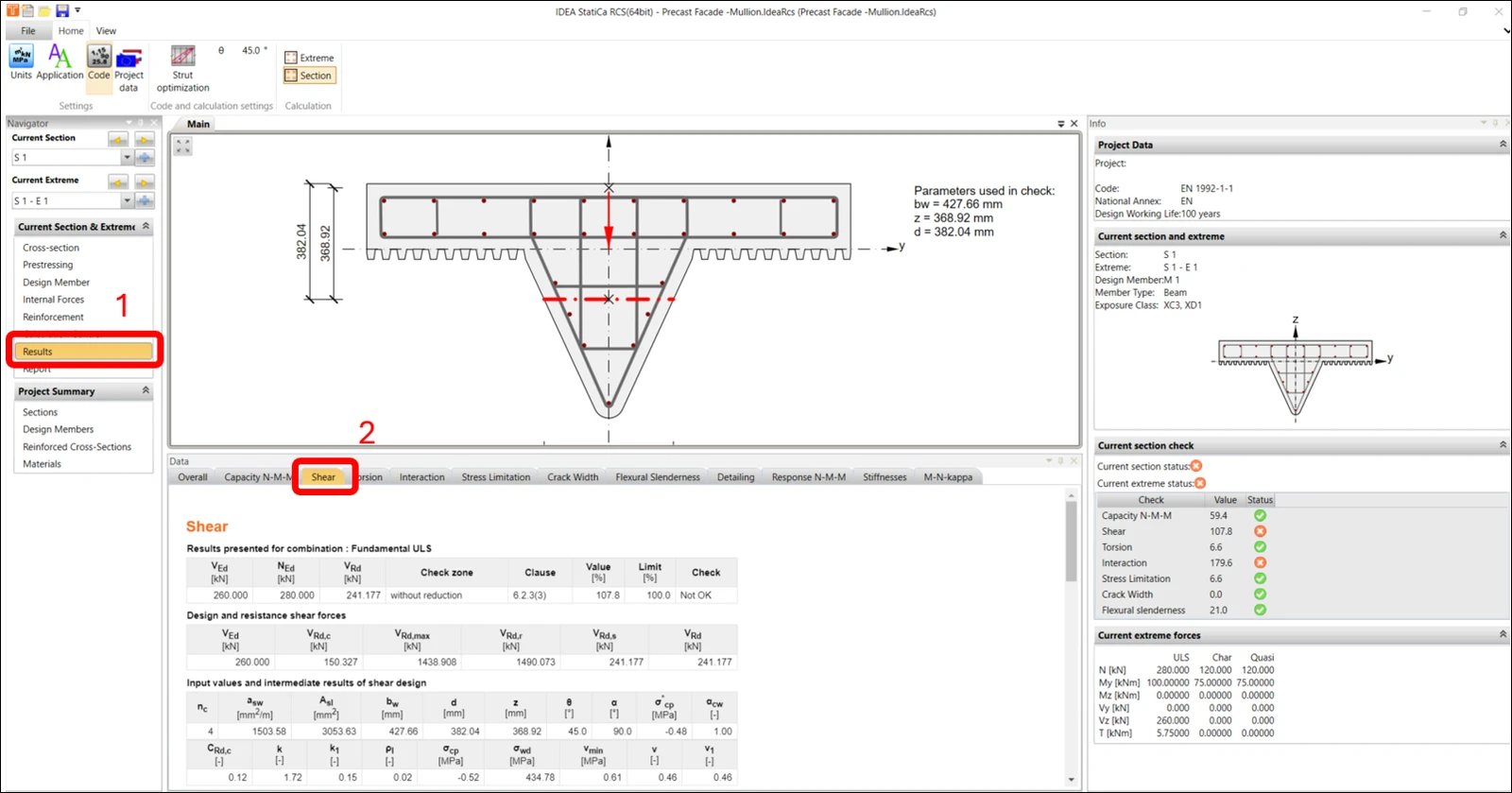The image size is (1512, 793).
Task: Open Design Members in the Project Summary
Action: (x=58, y=429)
